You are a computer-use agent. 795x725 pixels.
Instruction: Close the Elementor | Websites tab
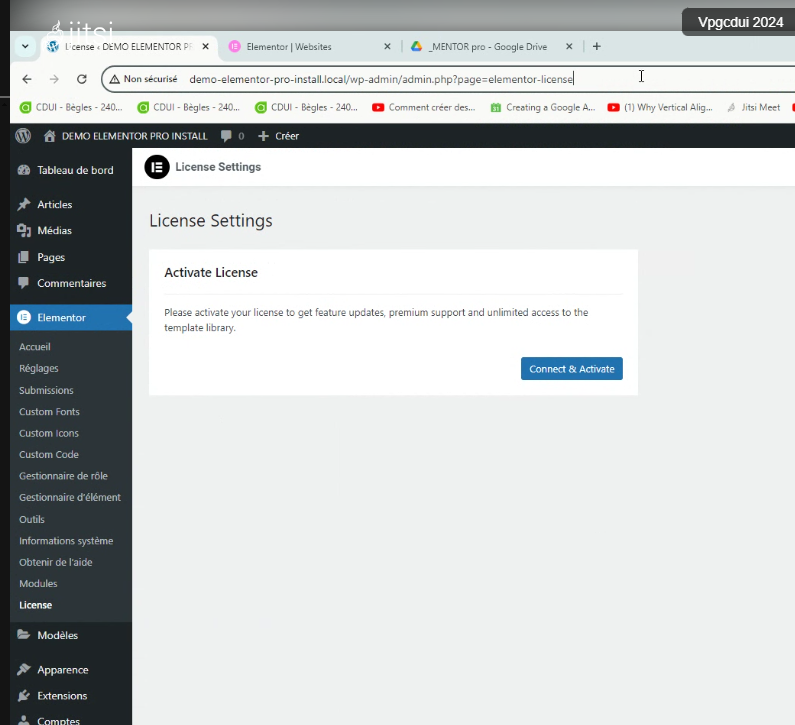(x=387, y=47)
